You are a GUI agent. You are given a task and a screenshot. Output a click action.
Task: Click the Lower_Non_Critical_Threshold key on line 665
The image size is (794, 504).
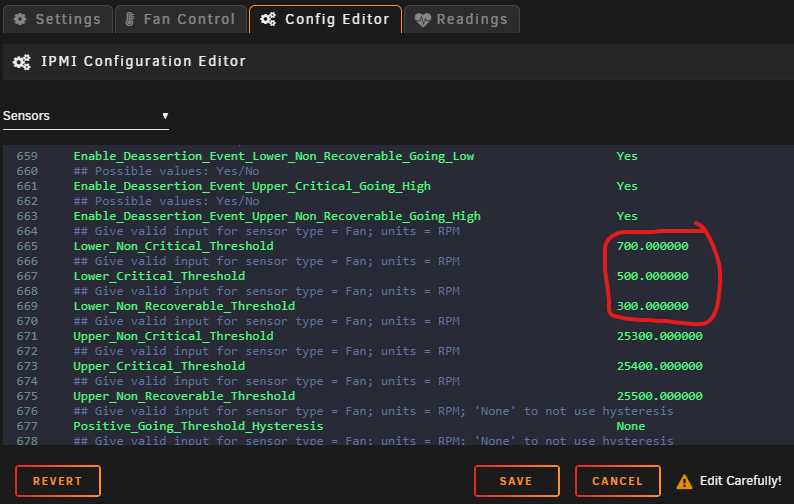pyautogui.click(x=173, y=246)
